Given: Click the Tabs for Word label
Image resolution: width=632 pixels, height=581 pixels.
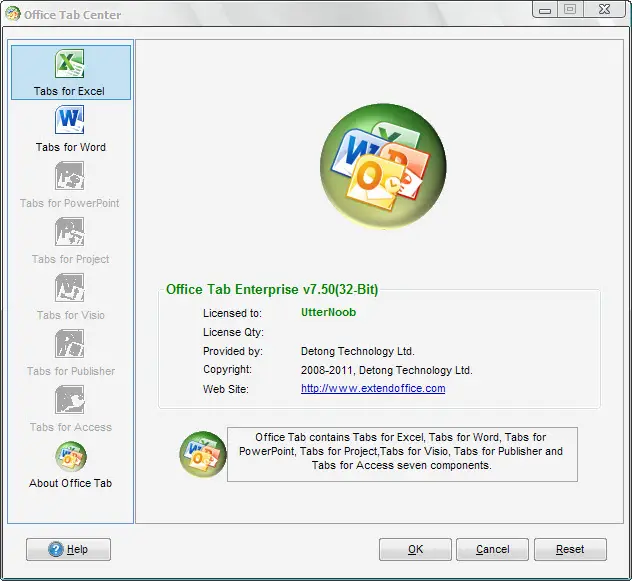Looking at the screenshot, I should point(71,147).
